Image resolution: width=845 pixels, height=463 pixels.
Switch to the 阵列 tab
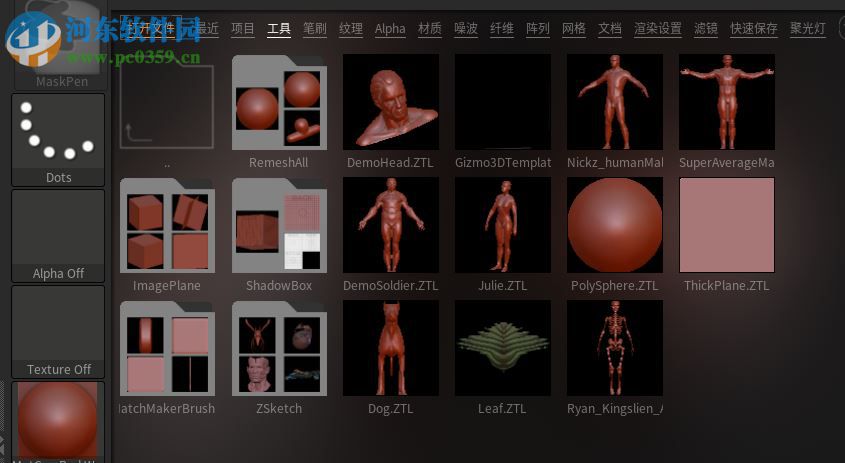(x=538, y=28)
